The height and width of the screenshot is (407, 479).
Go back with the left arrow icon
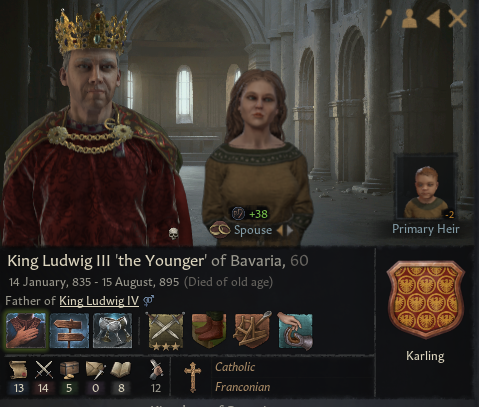pos(433,18)
